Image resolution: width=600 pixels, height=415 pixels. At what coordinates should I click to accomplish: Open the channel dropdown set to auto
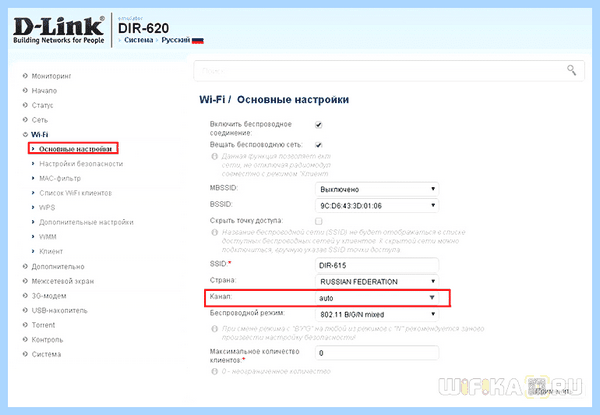pos(377,298)
